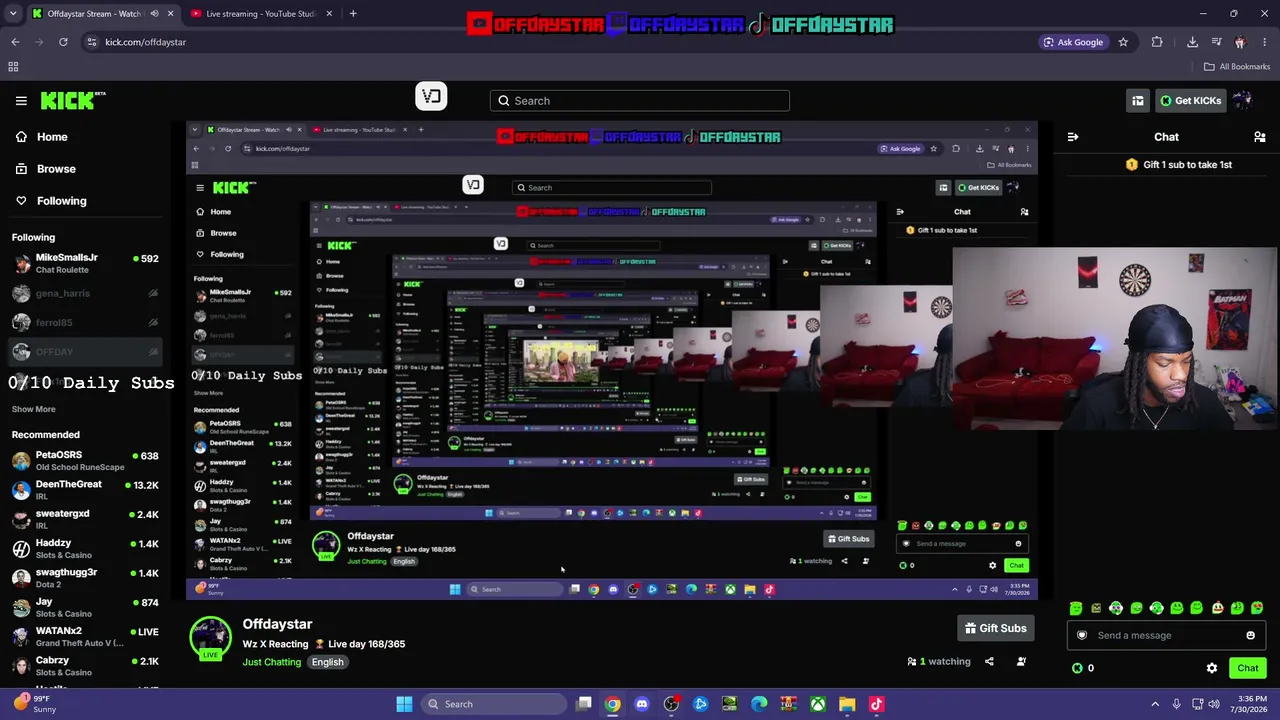Click the green KICK logo
The width and height of the screenshot is (1280, 720).
(x=72, y=100)
